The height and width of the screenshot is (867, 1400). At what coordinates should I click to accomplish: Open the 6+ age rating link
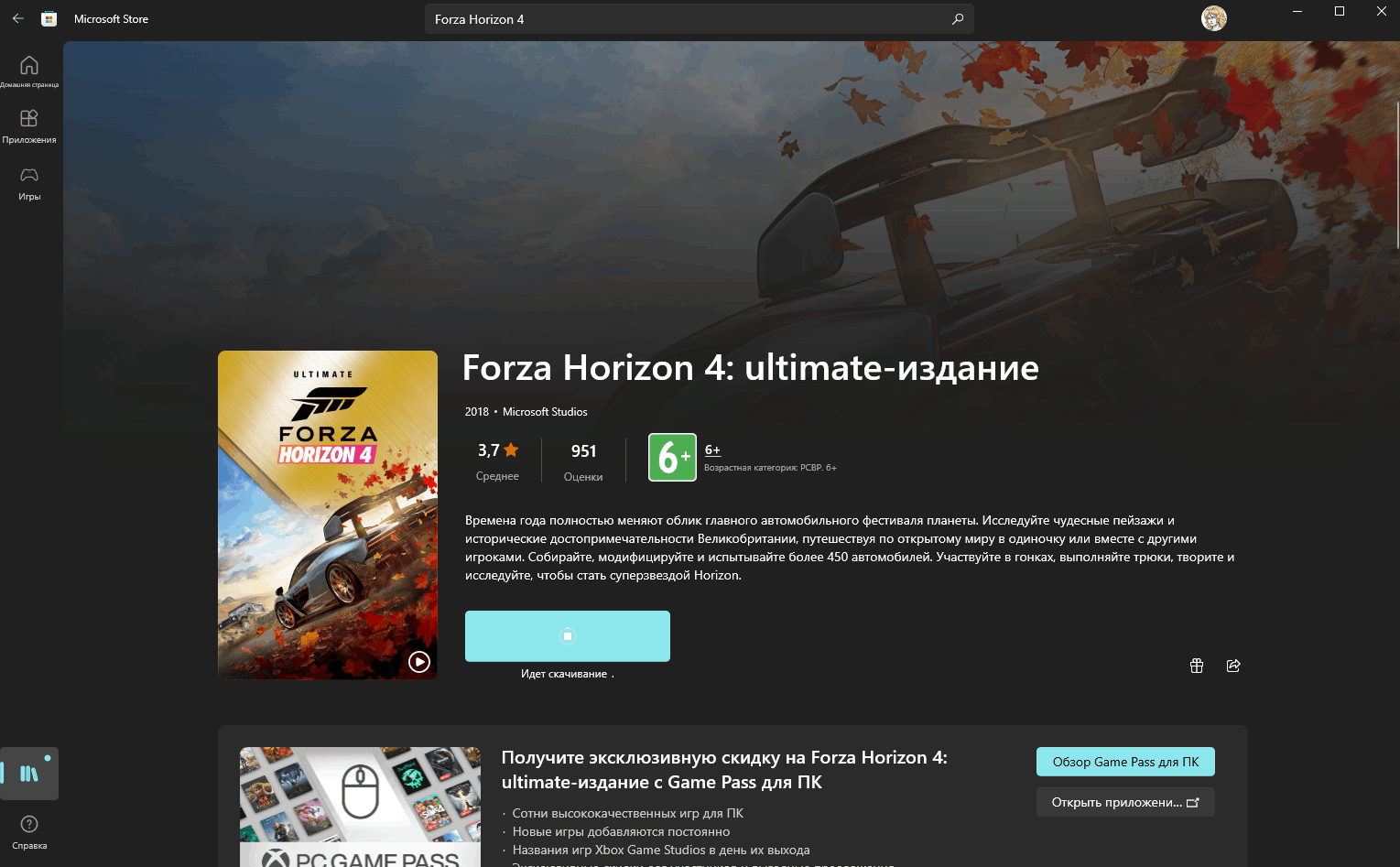click(x=712, y=450)
